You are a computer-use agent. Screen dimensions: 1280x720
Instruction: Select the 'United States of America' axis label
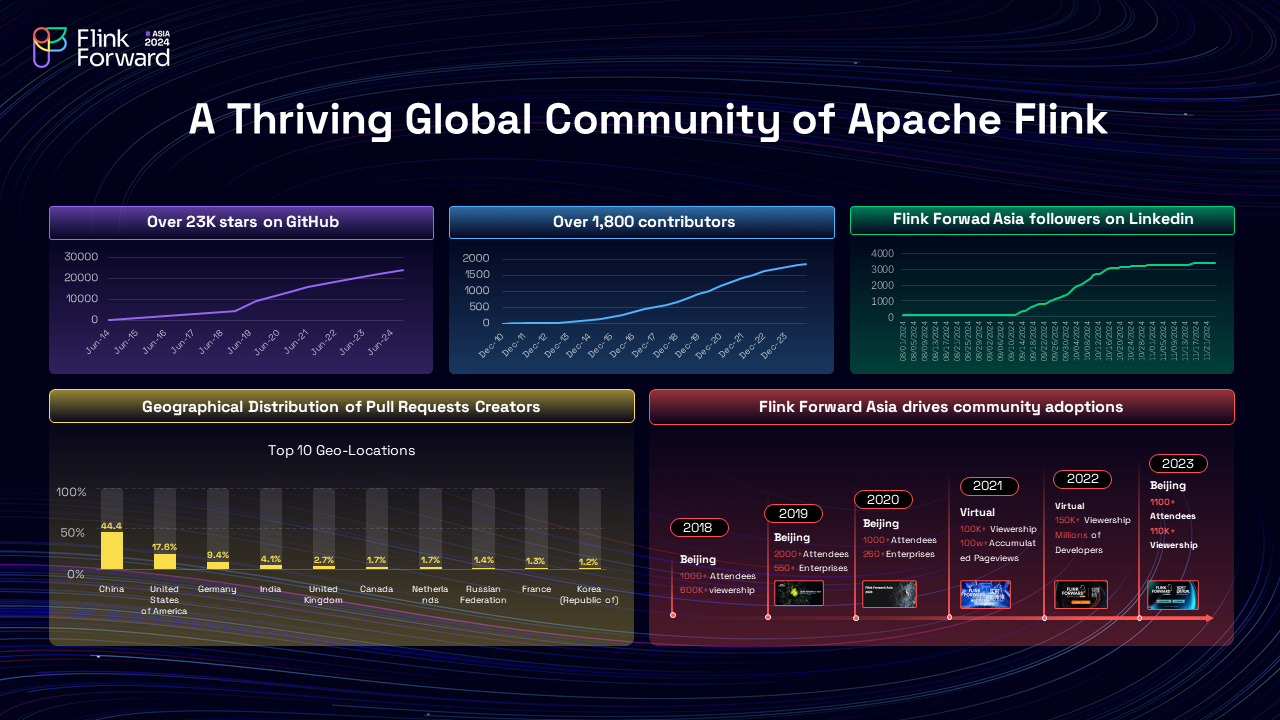coord(164,600)
